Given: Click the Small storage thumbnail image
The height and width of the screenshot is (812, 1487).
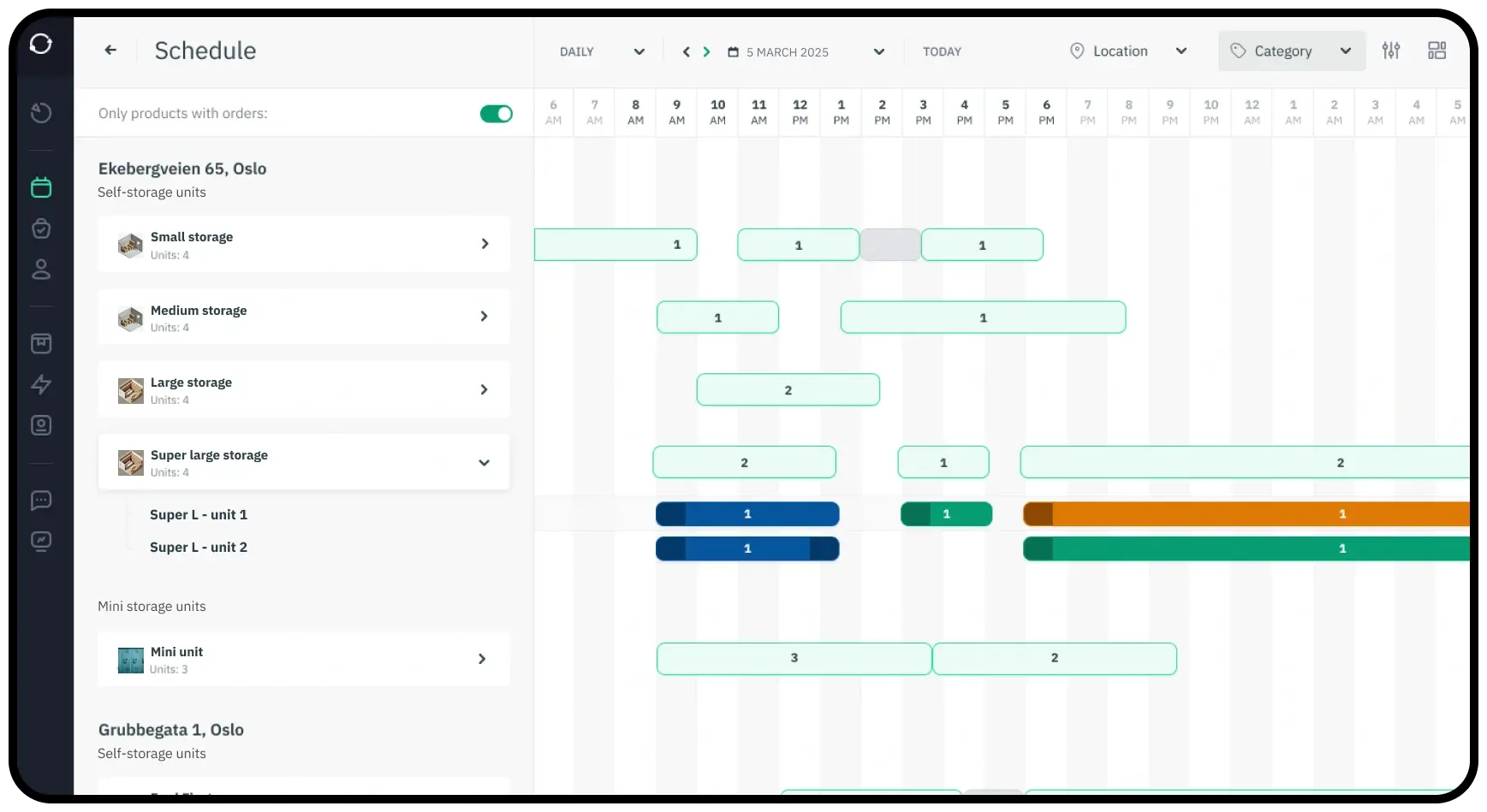Looking at the screenshot, I should click(x=130, y=246).
